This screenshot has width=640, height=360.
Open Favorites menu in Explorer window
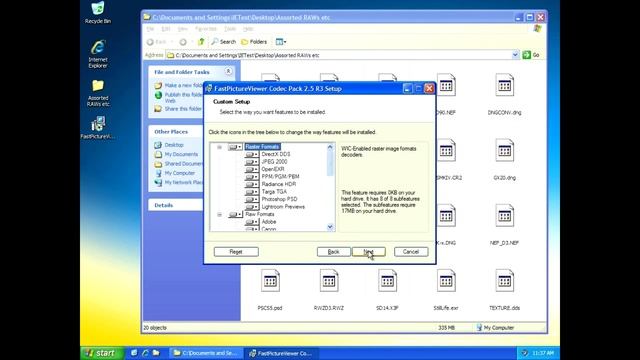(x=206, y=29)
